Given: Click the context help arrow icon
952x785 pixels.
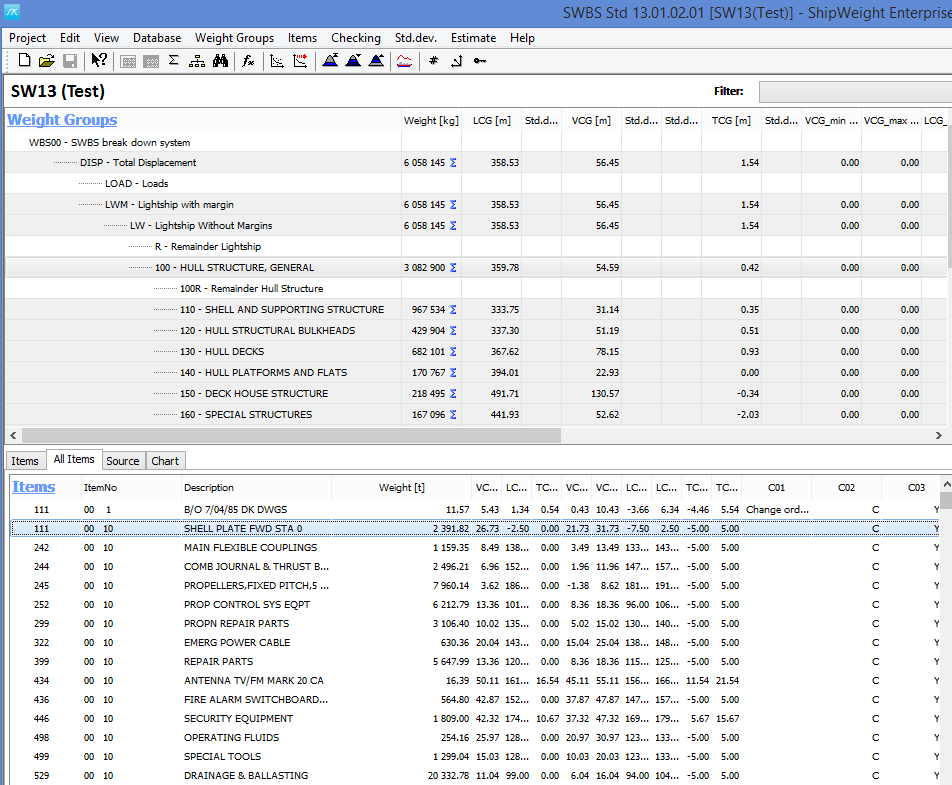Looking at the screenshot, I should 99,61.
